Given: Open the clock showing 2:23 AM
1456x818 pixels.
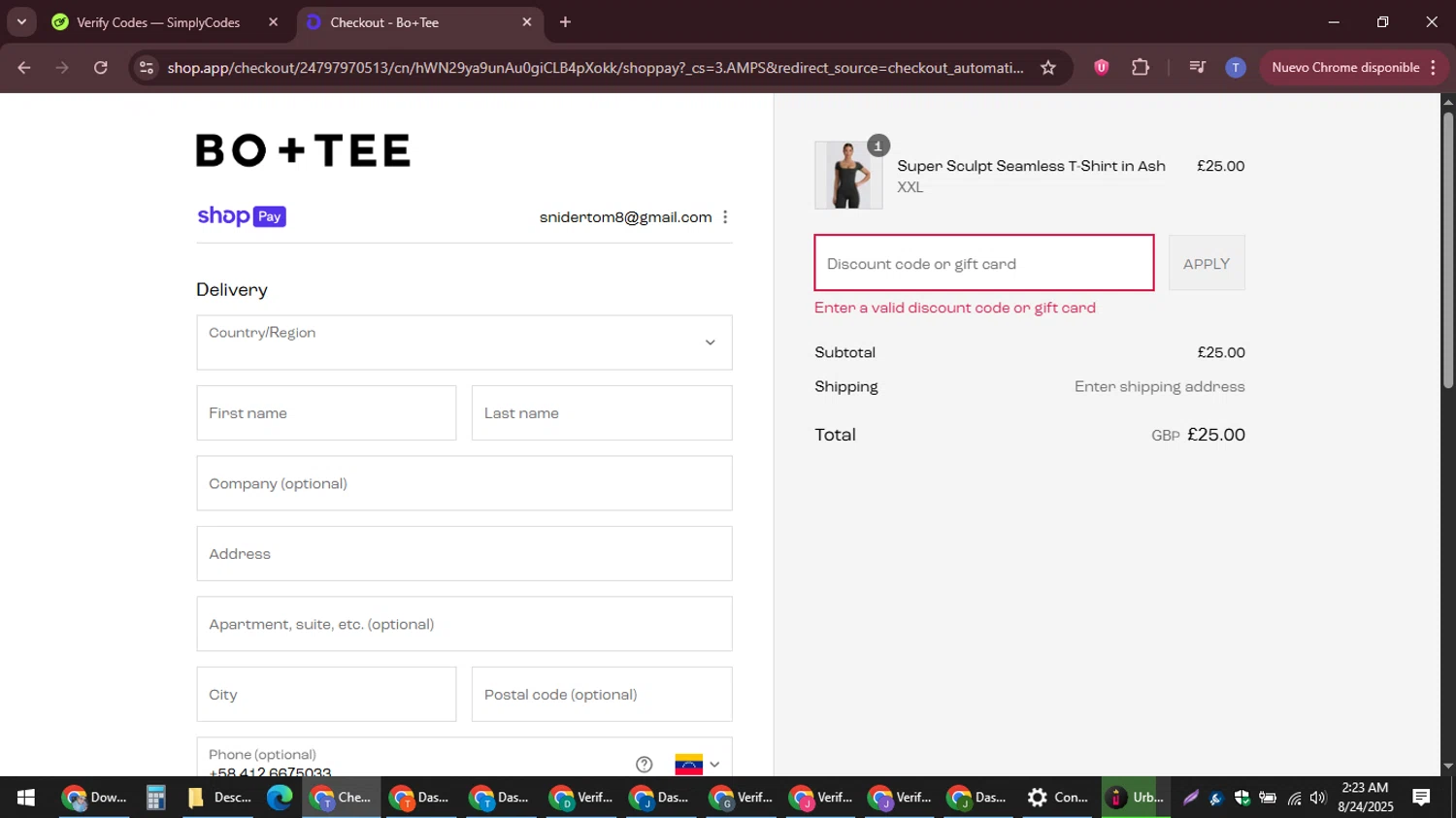Looking at the screenshot, I should tap(1365, 798).
